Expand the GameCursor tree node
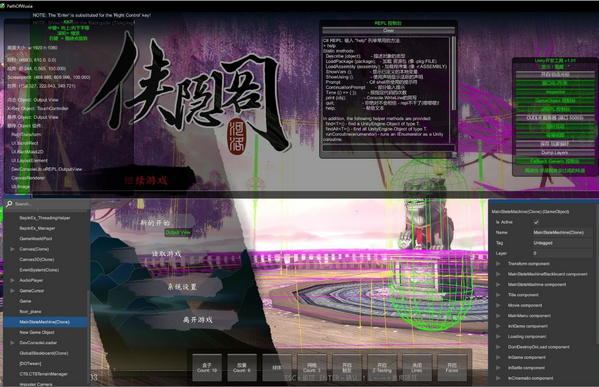 coord(13,291)
